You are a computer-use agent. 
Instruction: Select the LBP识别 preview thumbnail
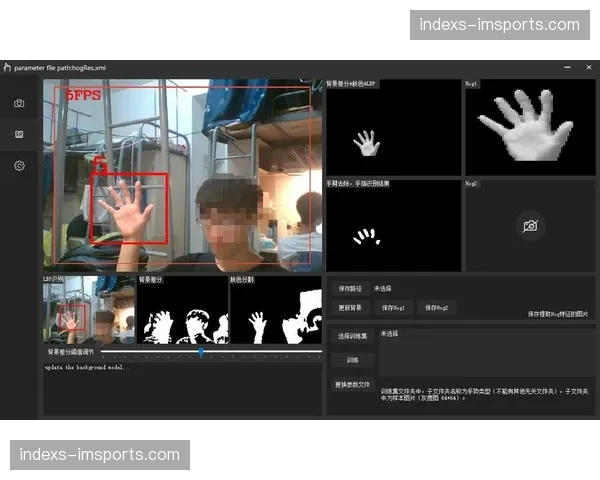(x=88, y=313)
